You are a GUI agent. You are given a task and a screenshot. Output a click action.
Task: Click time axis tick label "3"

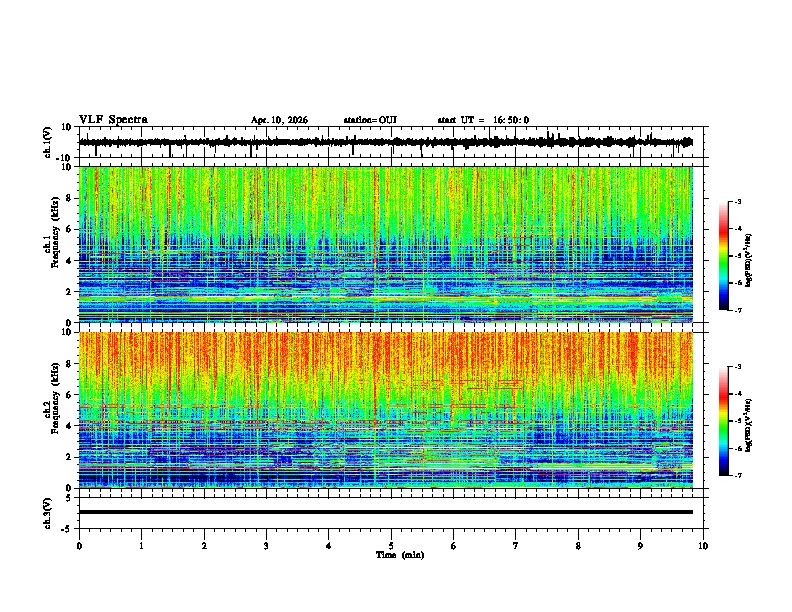(x=266, y=546)
